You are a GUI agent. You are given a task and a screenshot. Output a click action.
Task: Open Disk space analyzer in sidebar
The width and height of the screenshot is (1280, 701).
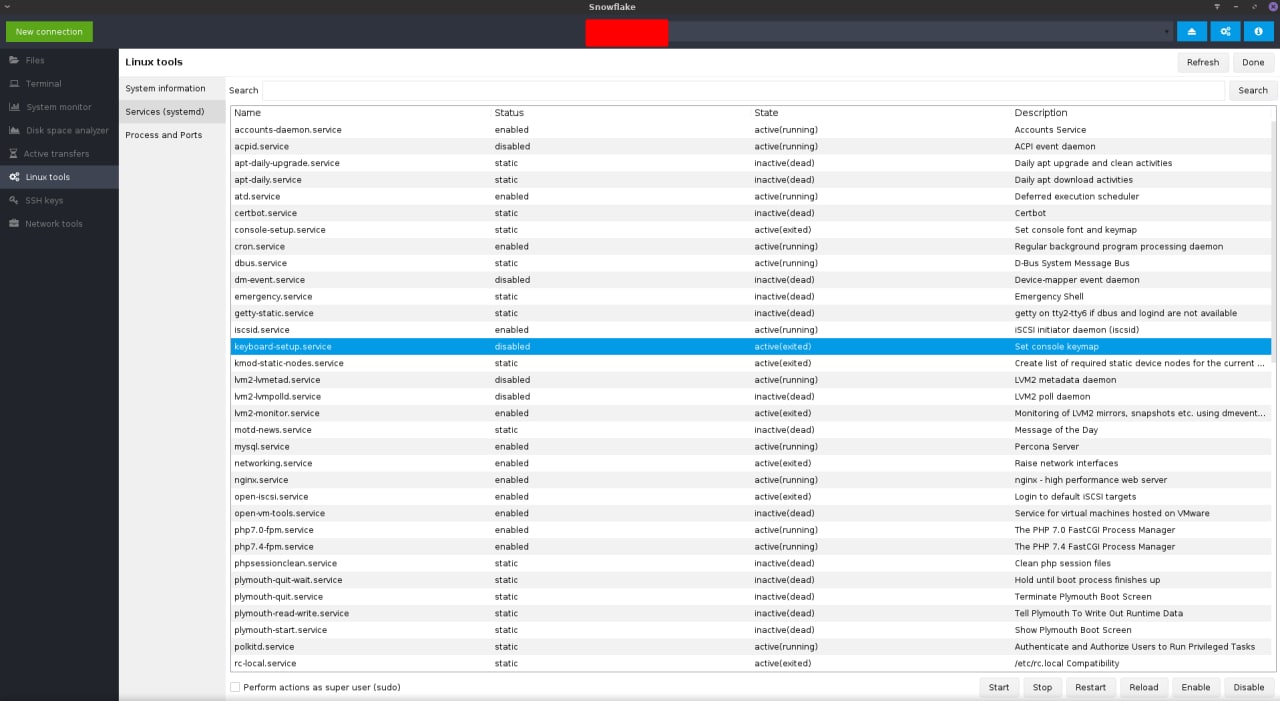coord(59,130)
